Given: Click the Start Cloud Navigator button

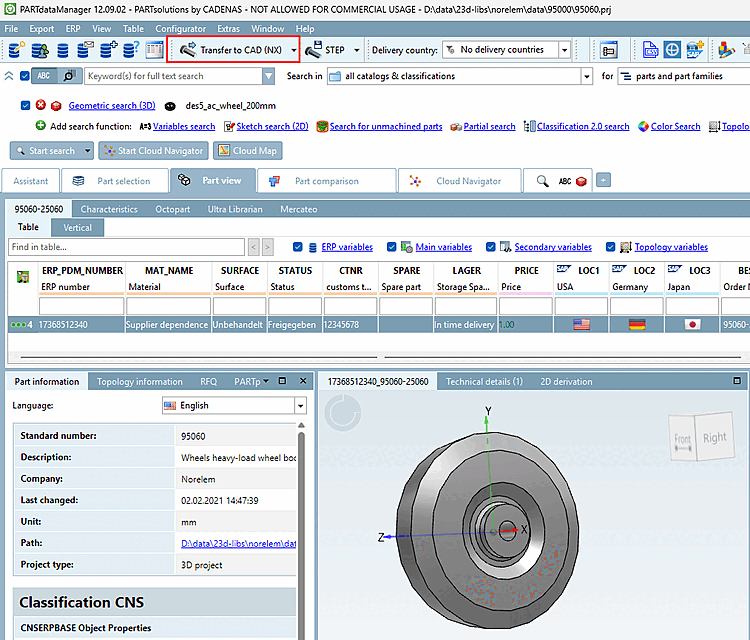Looking at the screenshot, I should [x=153, y=151].
